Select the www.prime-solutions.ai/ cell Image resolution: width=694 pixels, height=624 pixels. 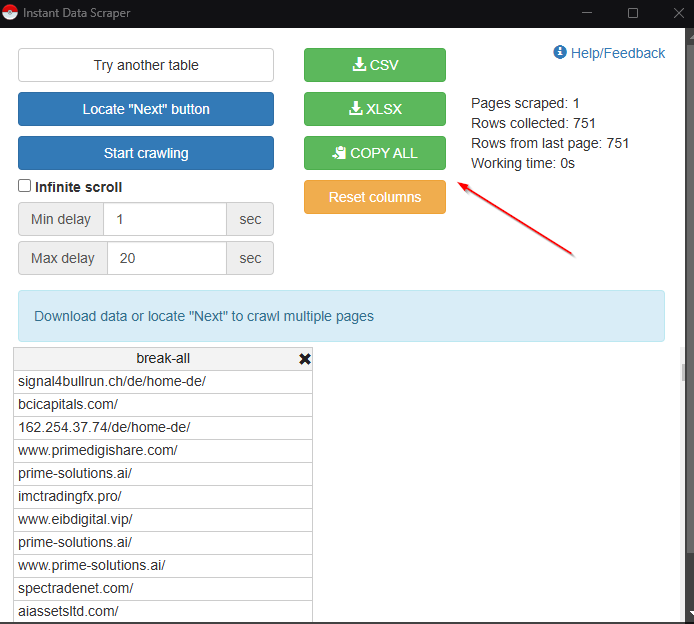(163, 566)
